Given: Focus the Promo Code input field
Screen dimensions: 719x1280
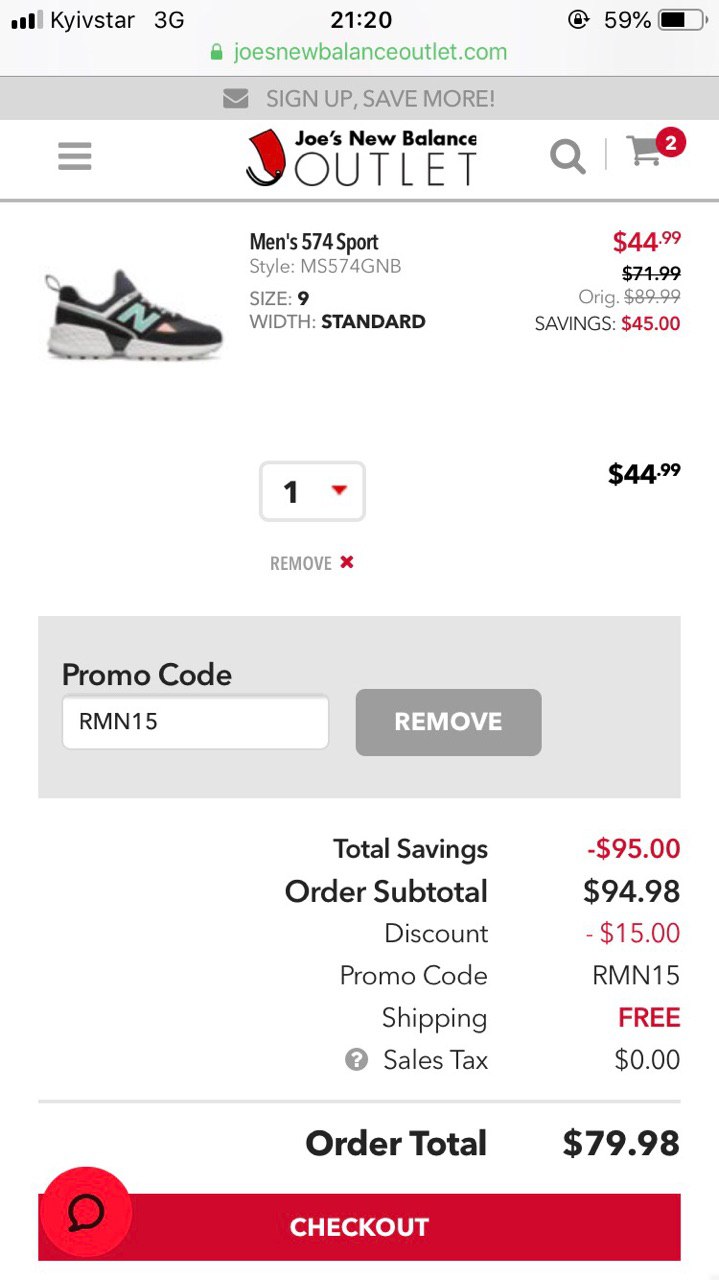Looking at the screenshot, I should (x=195, y=722).
